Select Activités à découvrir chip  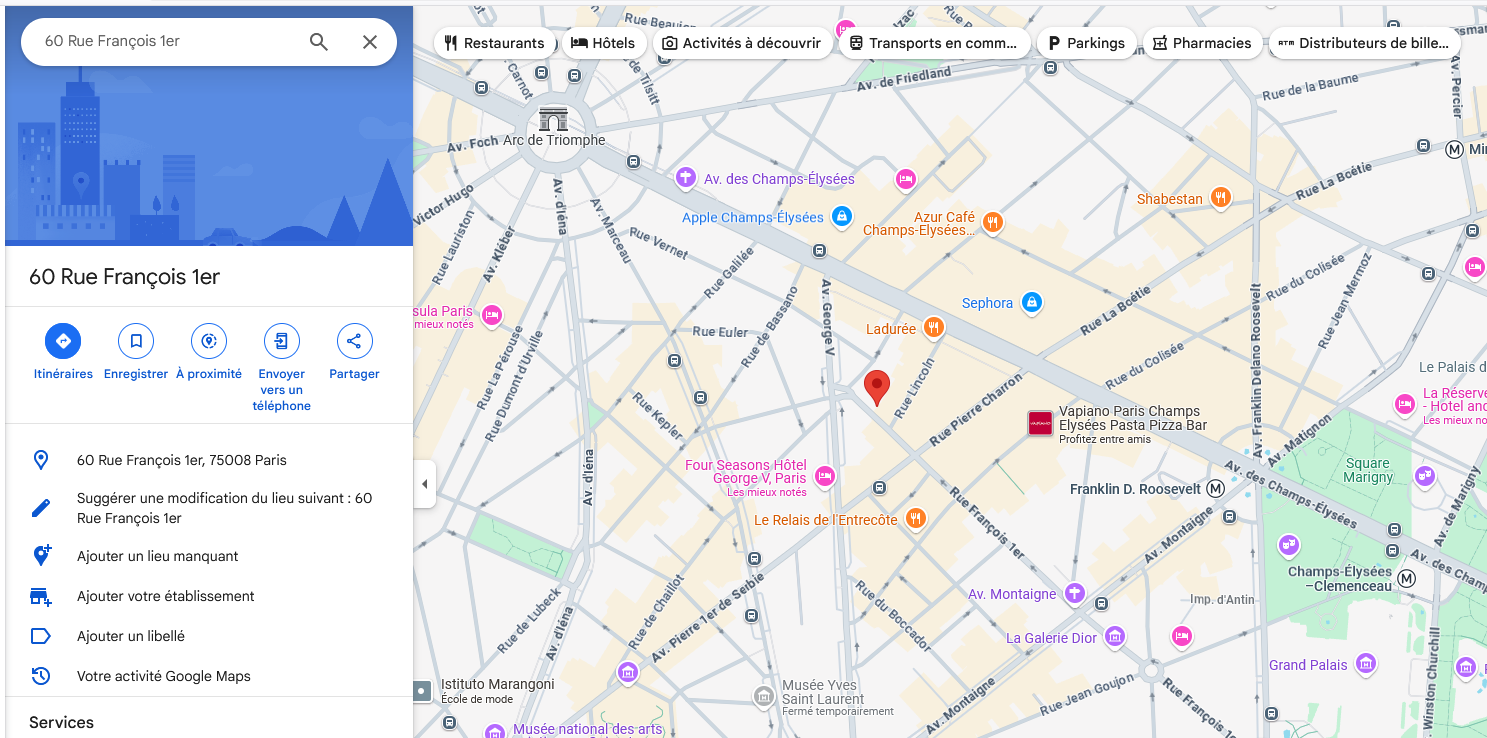742,43
